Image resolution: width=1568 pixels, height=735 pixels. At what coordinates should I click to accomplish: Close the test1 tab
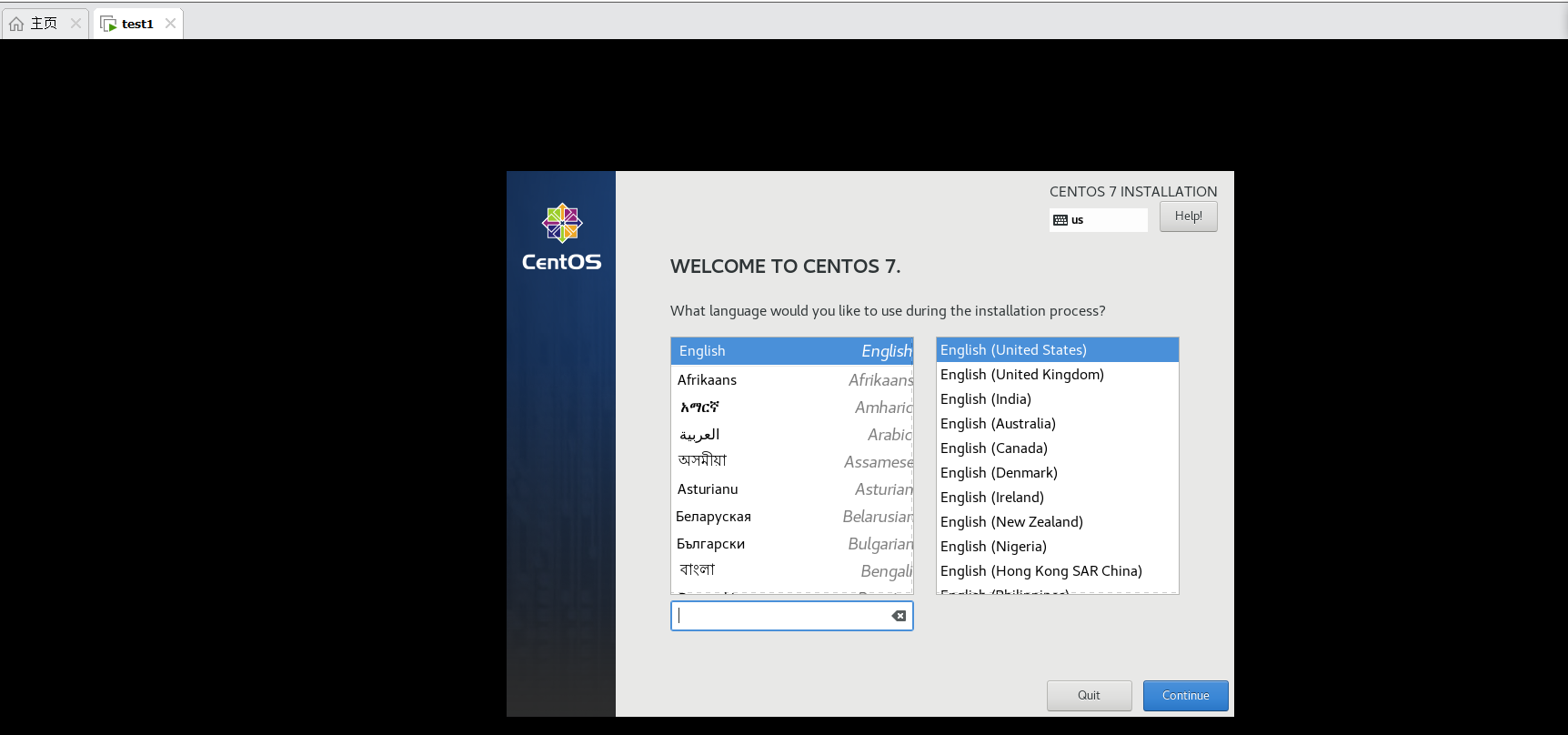point(170,24)
